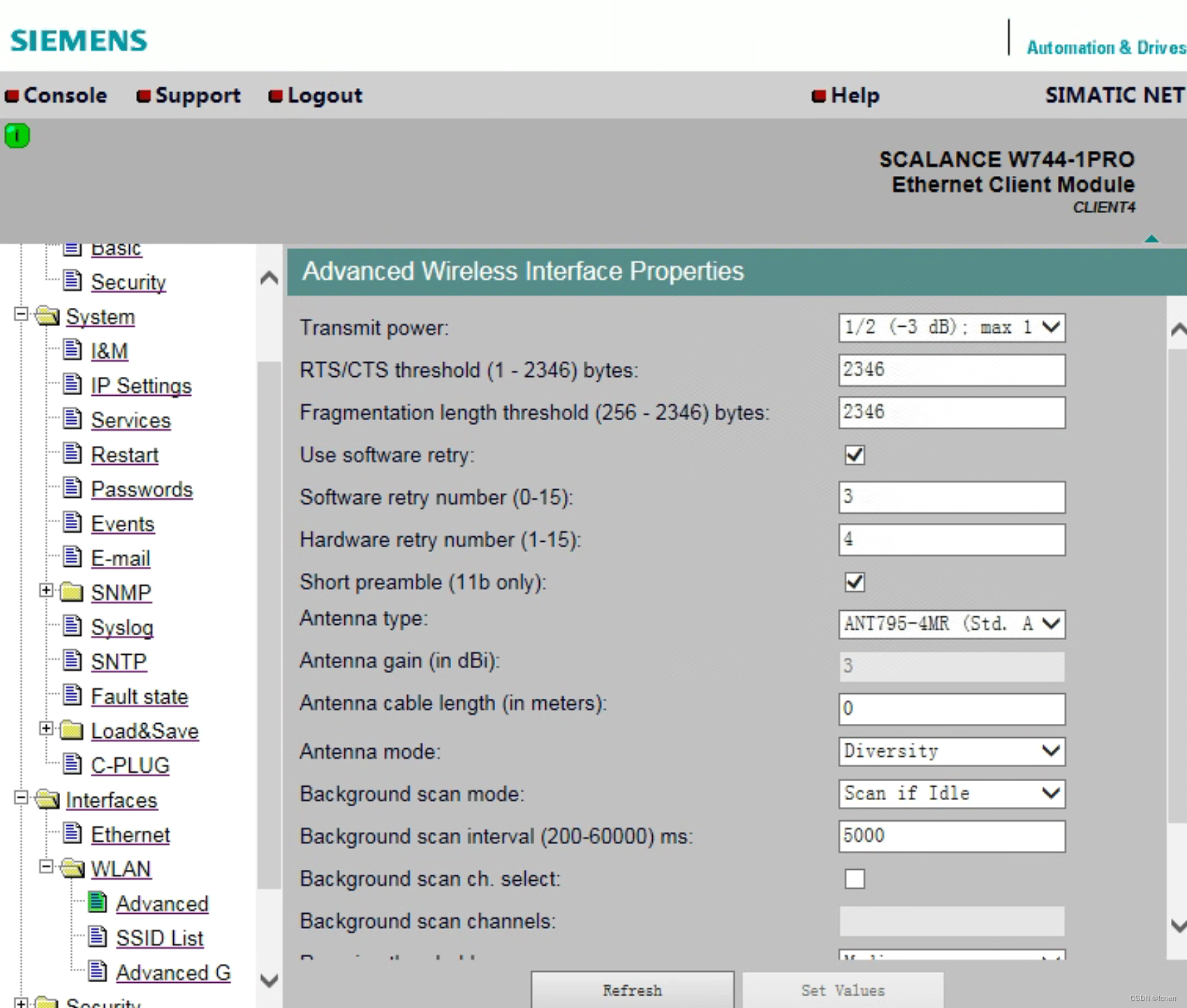The image size is (1187, 1008).
Task: Click the green Advanced page icon
Action: click(98, 902)
